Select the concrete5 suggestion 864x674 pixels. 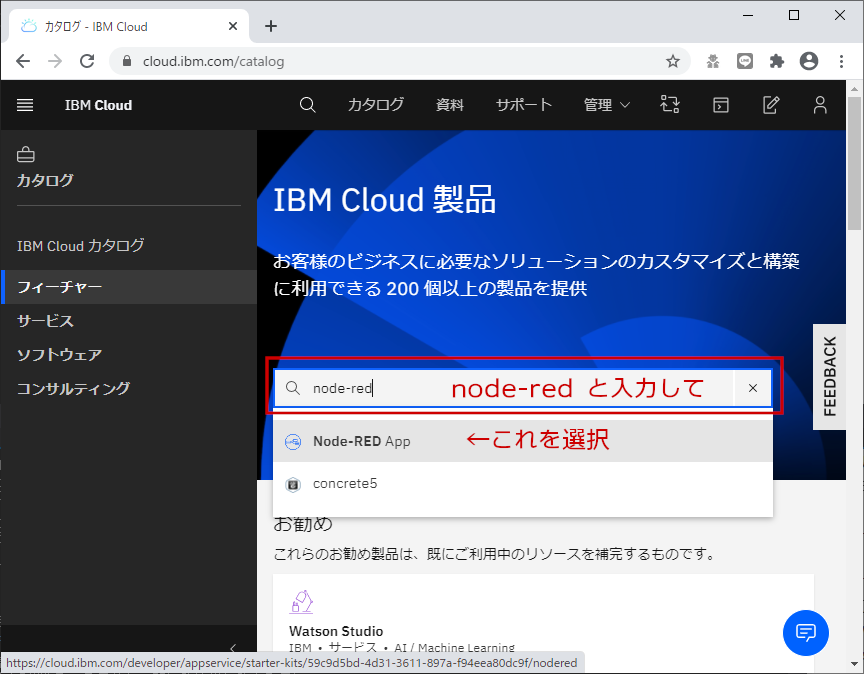[x=523, y=483]
